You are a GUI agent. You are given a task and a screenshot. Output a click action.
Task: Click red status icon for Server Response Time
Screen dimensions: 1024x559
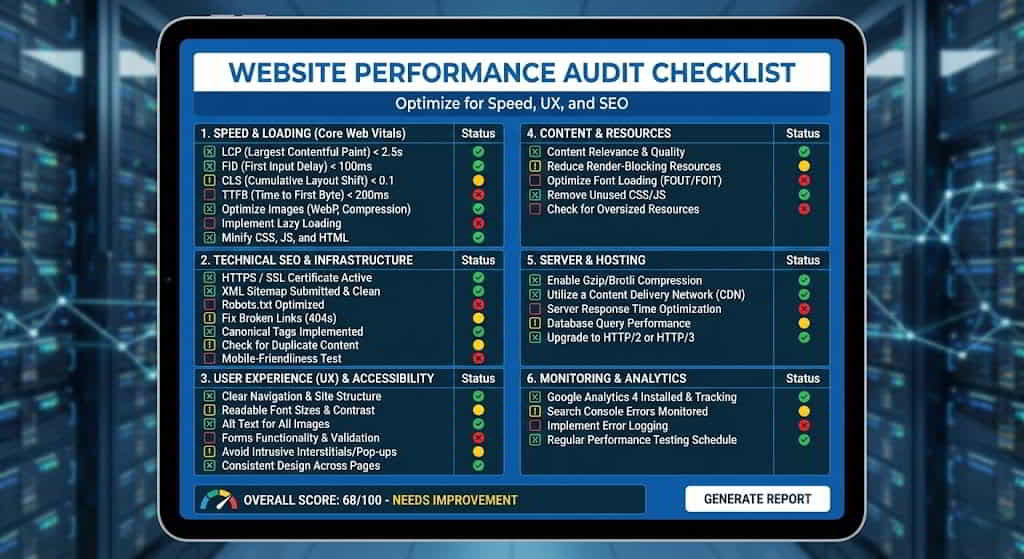tap(803, 310)
